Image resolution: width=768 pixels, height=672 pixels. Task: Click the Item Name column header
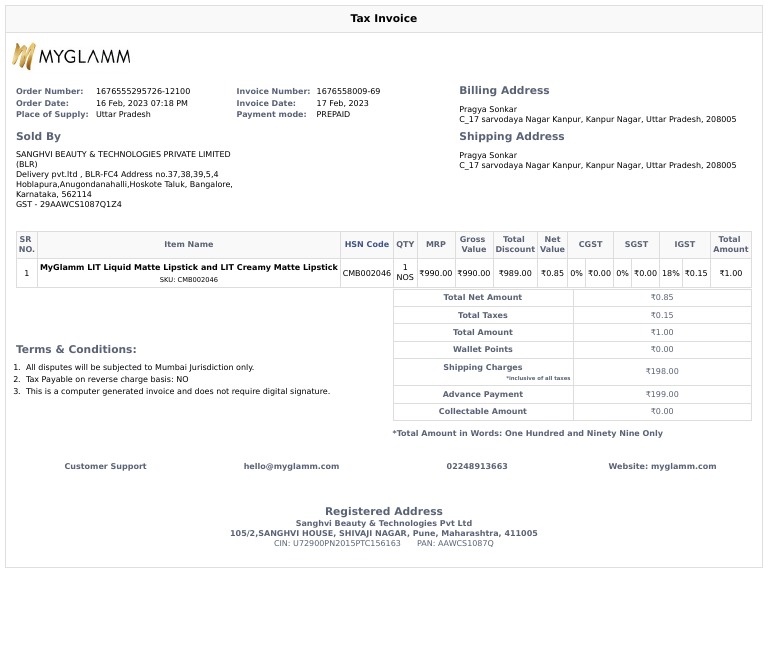[189, 244]
